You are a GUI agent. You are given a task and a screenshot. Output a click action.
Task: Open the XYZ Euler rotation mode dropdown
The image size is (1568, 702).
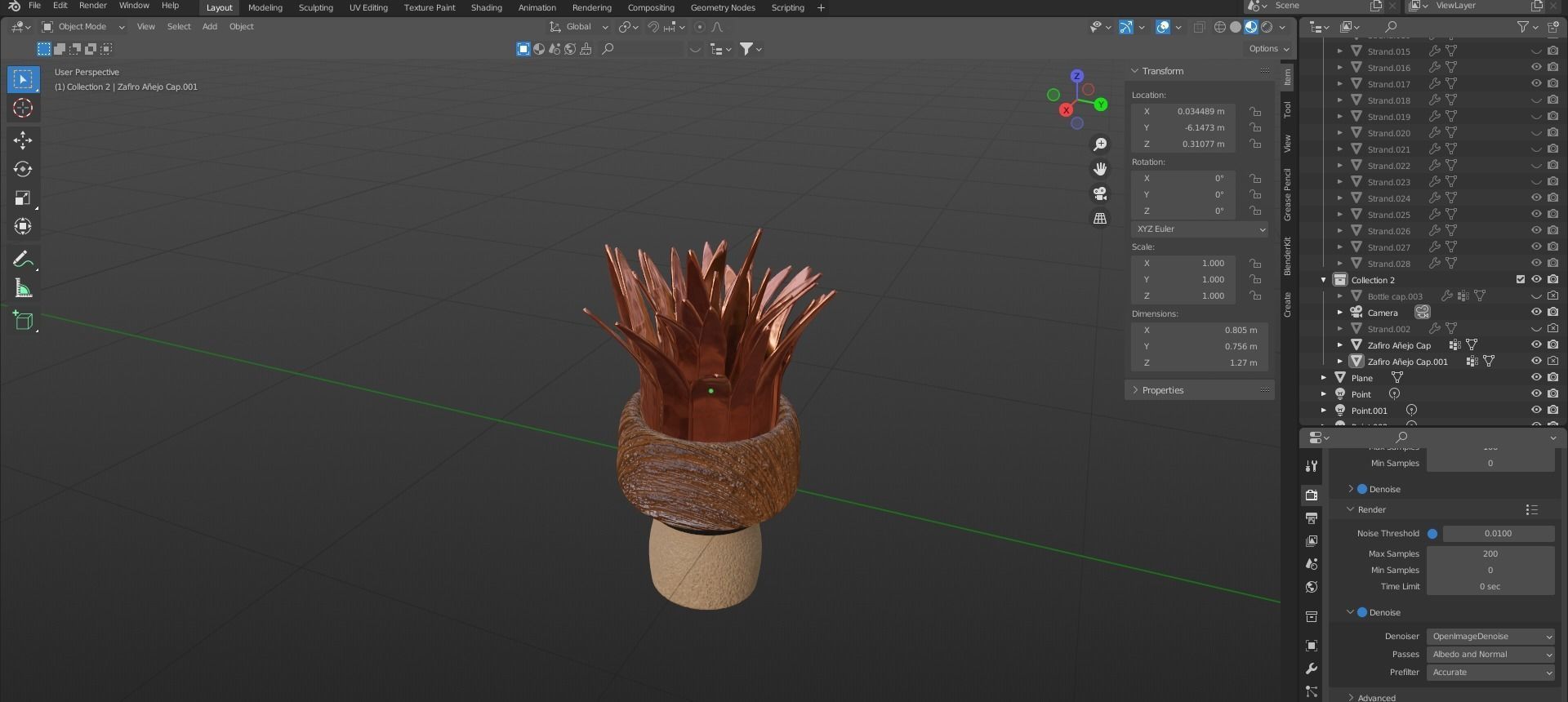click(x=1200, y=229)
